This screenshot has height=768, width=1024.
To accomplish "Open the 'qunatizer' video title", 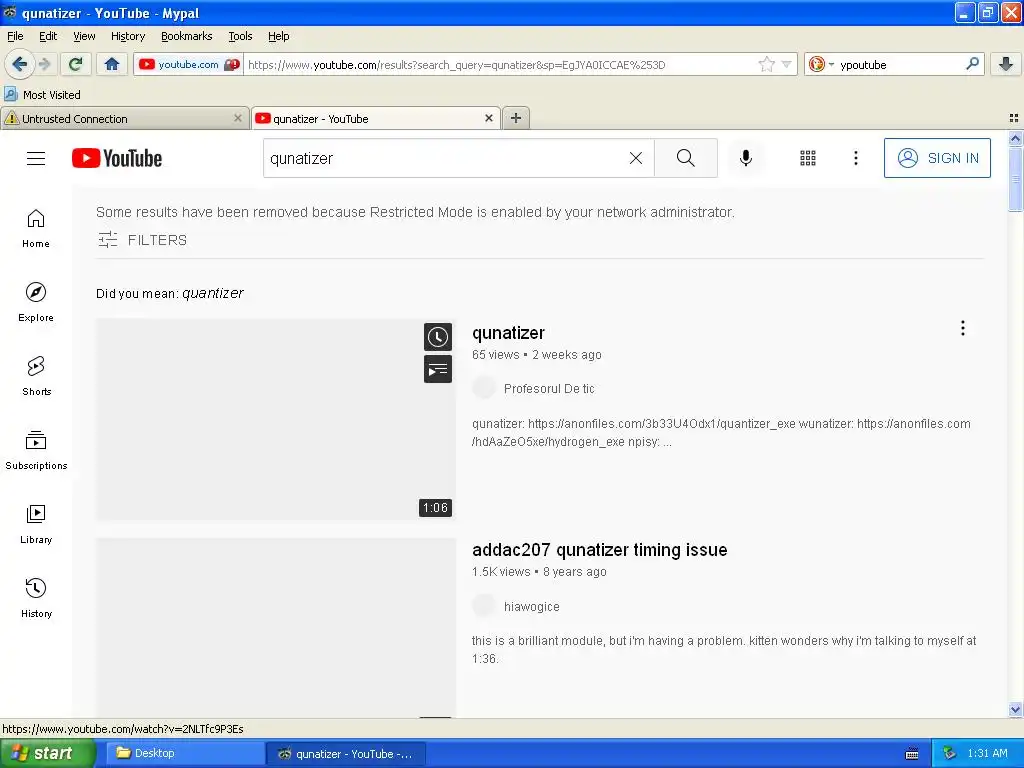I will (508, 333).
